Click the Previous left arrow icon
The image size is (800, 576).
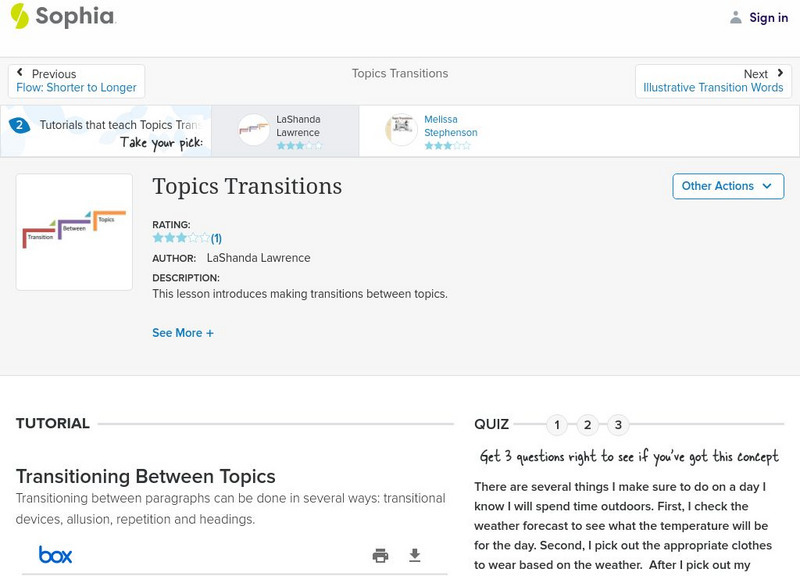point(21,74)
